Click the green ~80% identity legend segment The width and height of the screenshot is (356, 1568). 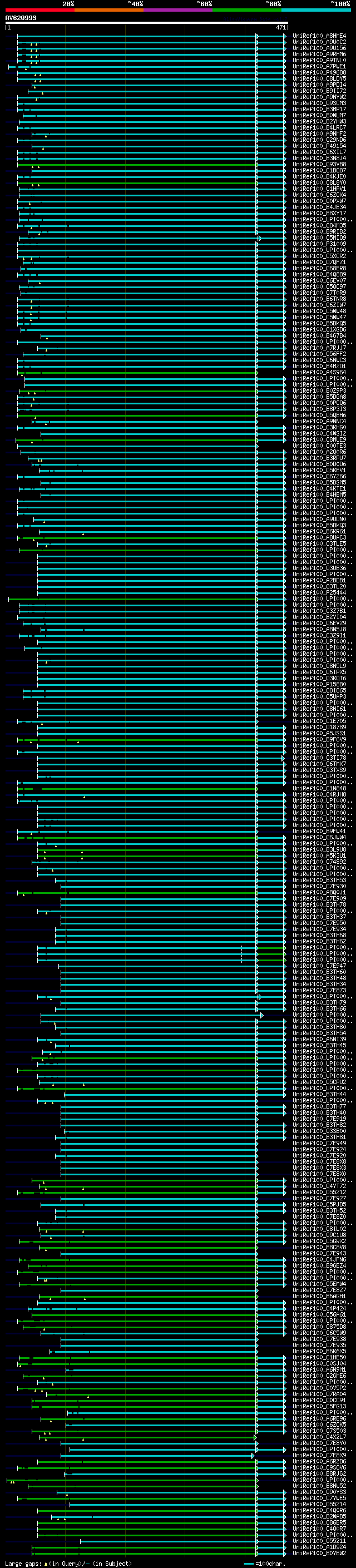[247, 10]
